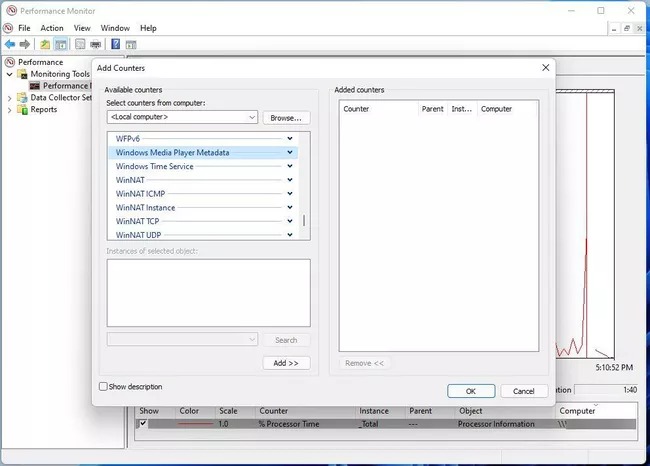The image size is (650, 466).
Task: Close the Add Counters dialog with X
Action: point(546,68)
